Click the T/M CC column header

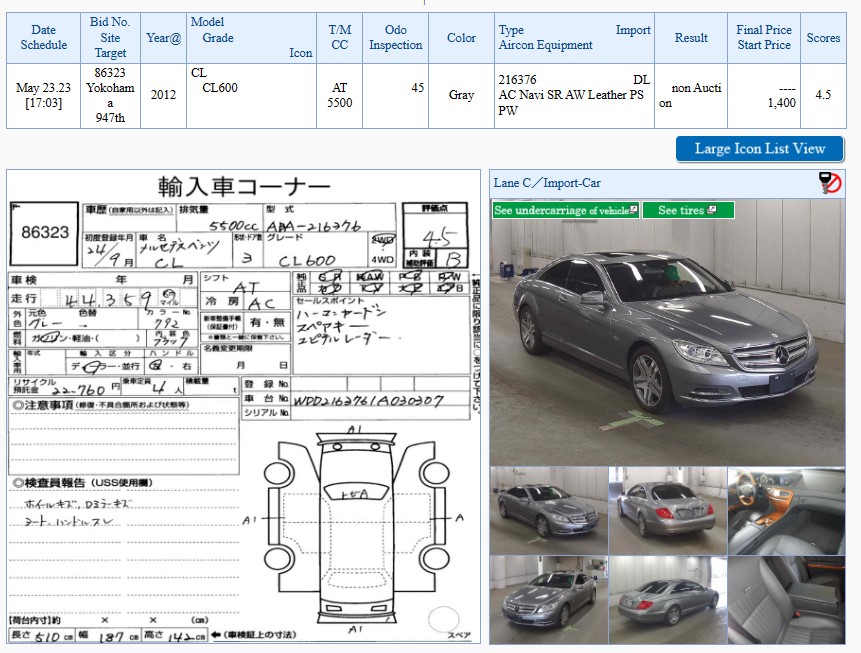coord(339,38)
